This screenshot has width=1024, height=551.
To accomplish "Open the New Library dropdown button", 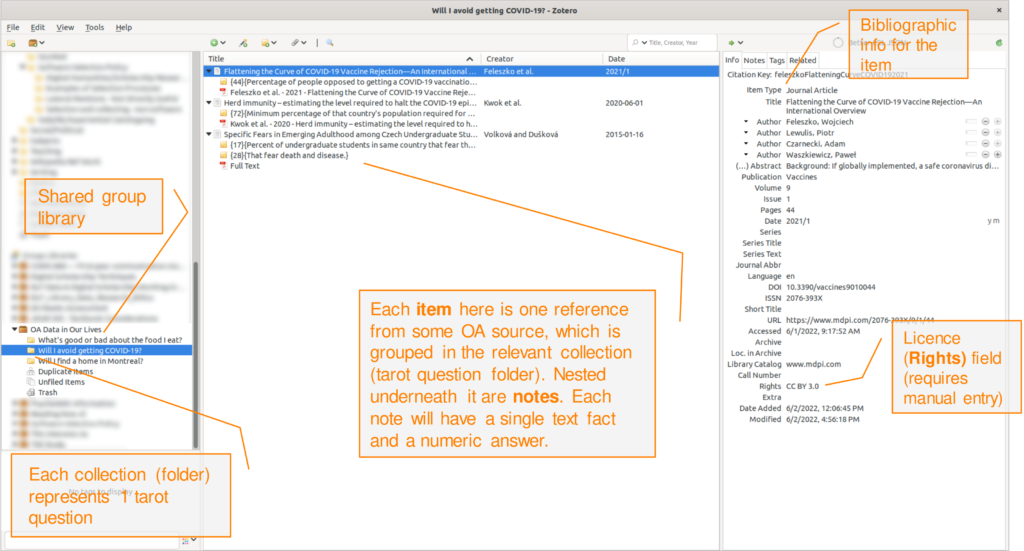I will [x=36, y=43].
